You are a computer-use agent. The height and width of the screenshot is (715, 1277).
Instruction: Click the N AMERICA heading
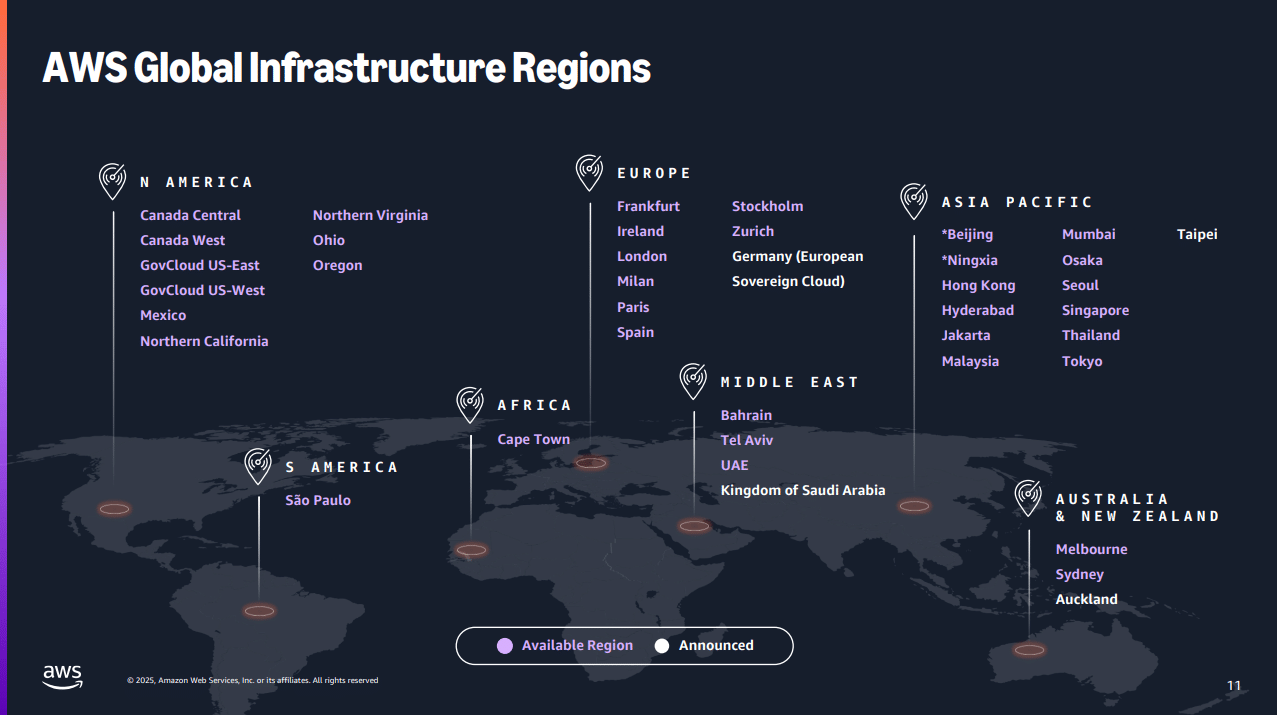click(196, 182)
